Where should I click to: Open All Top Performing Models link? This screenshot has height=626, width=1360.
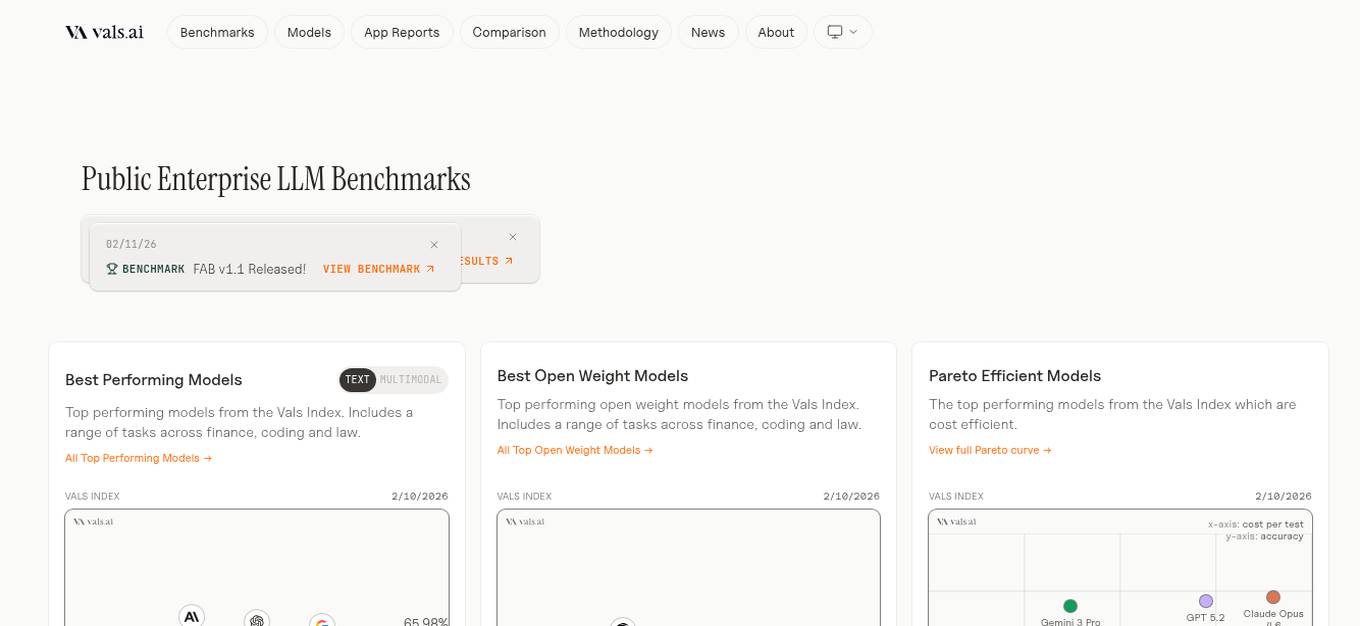138,458
